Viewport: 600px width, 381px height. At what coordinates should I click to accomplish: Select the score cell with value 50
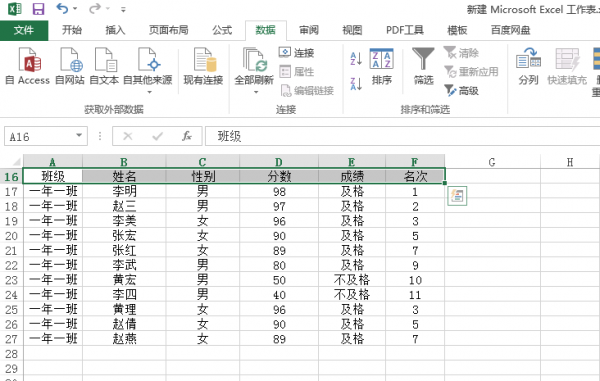click(x=279, y=280)
